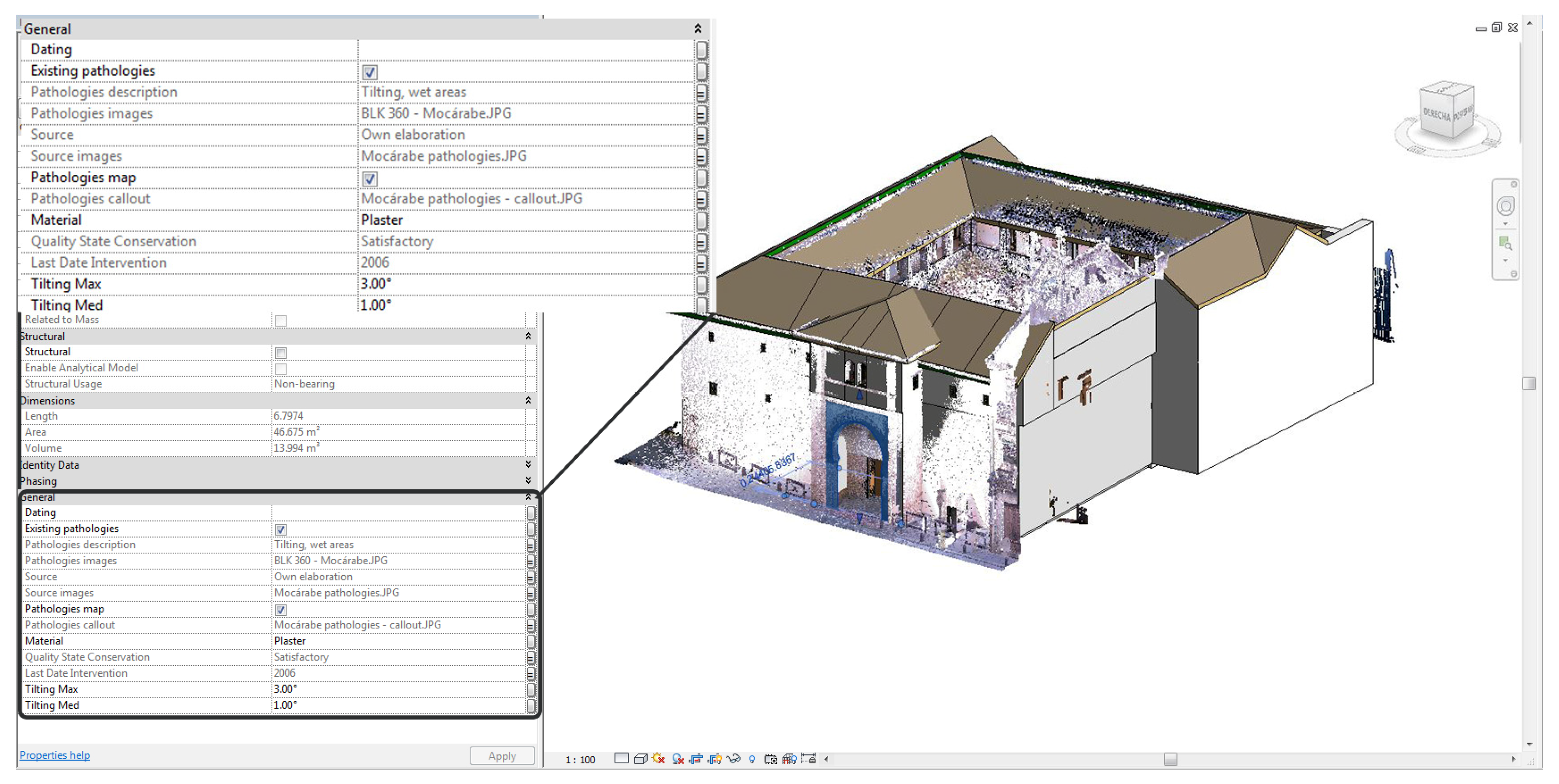This screenshot has height=784, width=1559.
Task: Click Reveal Hidden Elements lightbulb icon
Action: (751, 759)
